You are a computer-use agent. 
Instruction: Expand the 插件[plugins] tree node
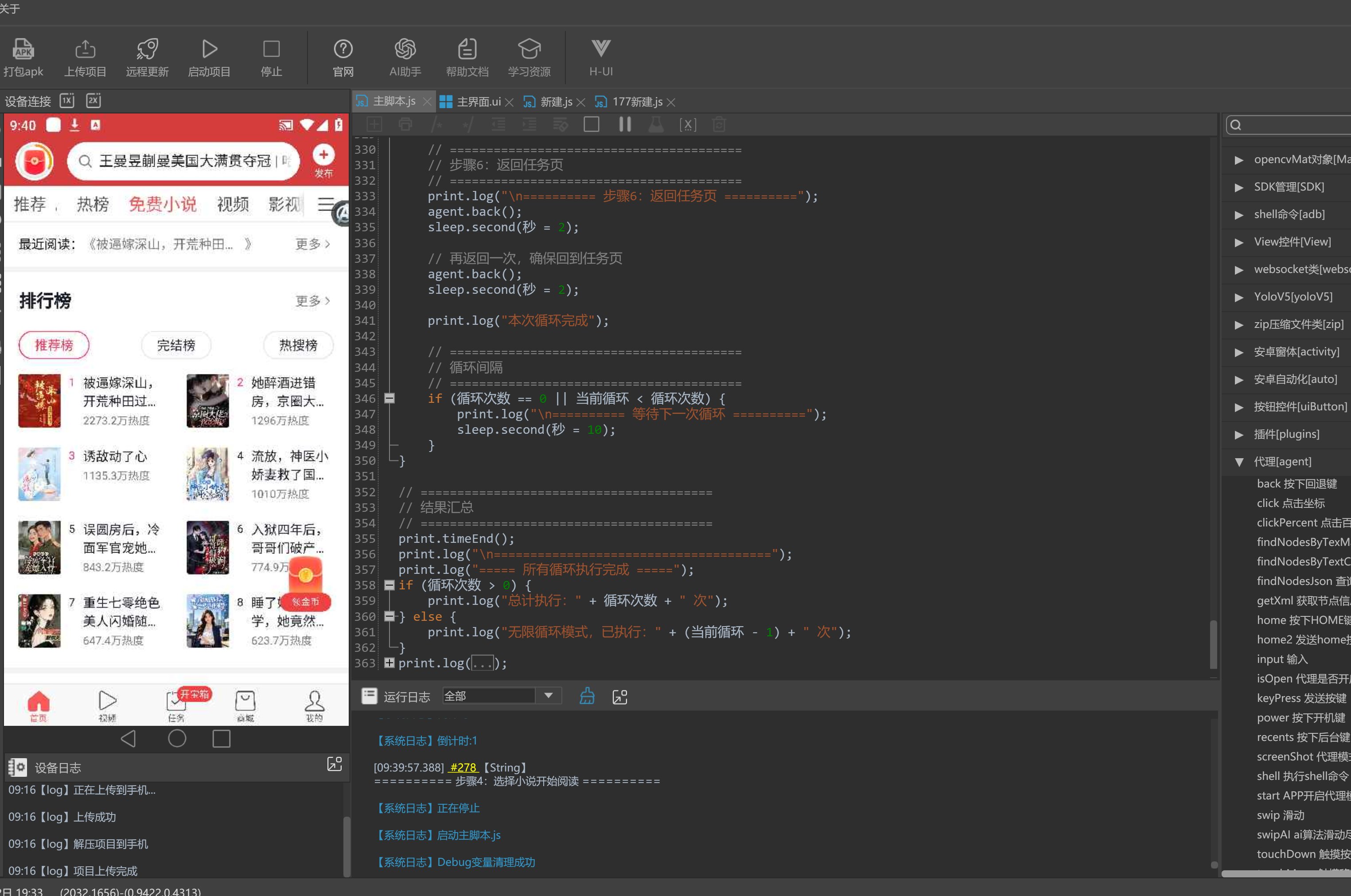pyautogui.click(x=1239, y=434)
